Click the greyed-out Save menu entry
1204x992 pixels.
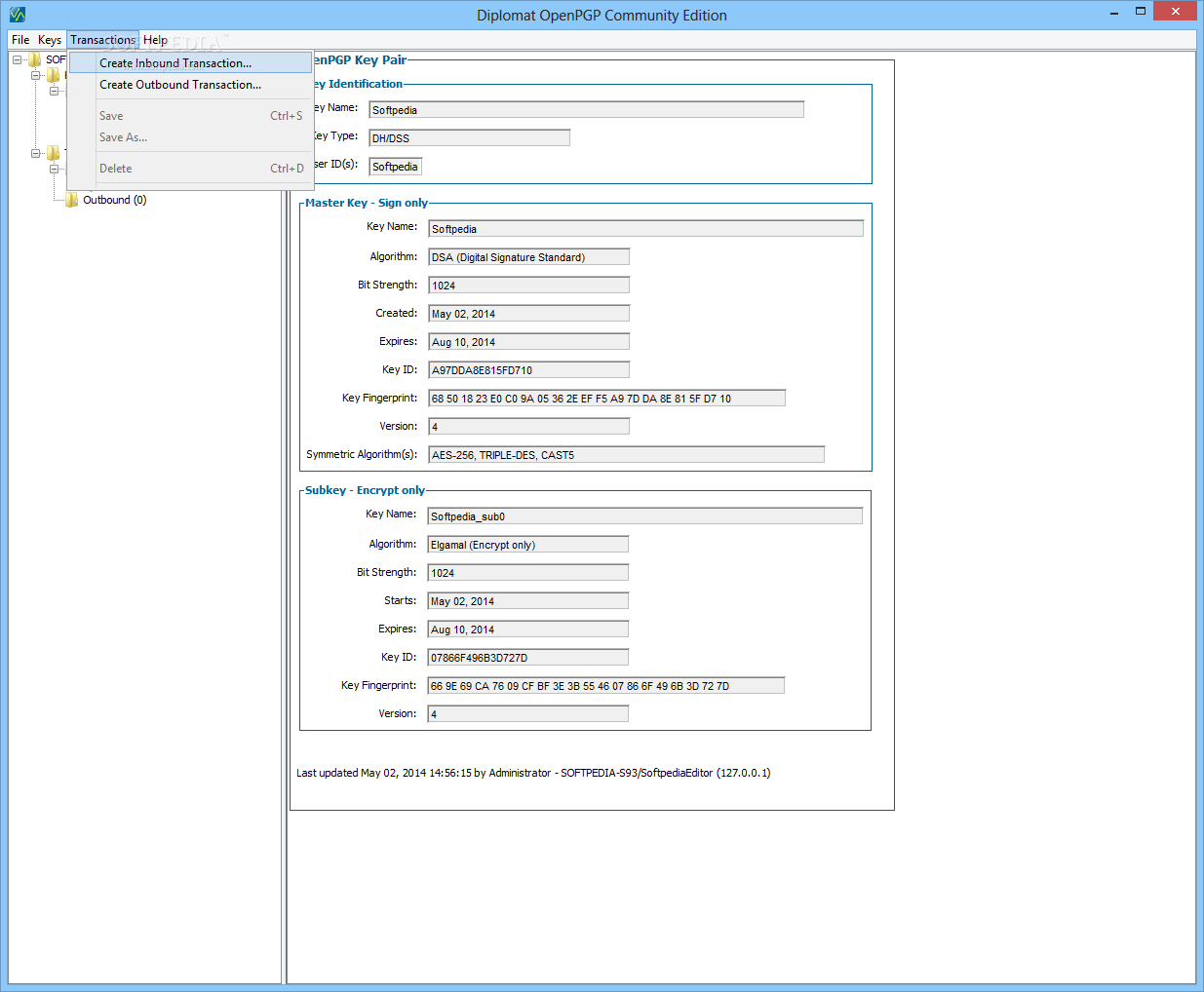pyautogui.click(x=190, y=116)
